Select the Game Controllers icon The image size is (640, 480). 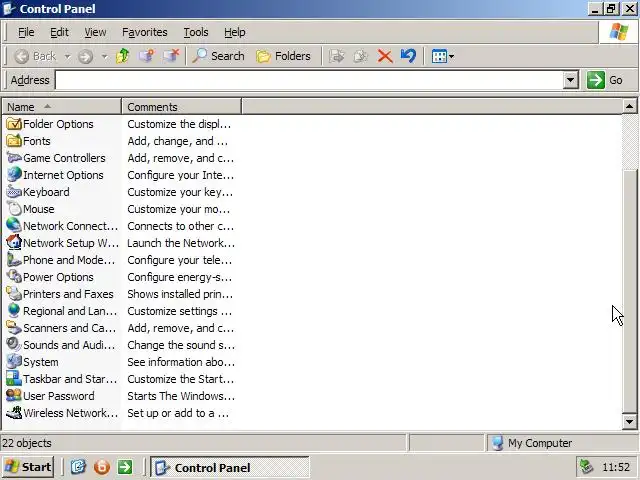pyautogui.click(x=14, y=158)
